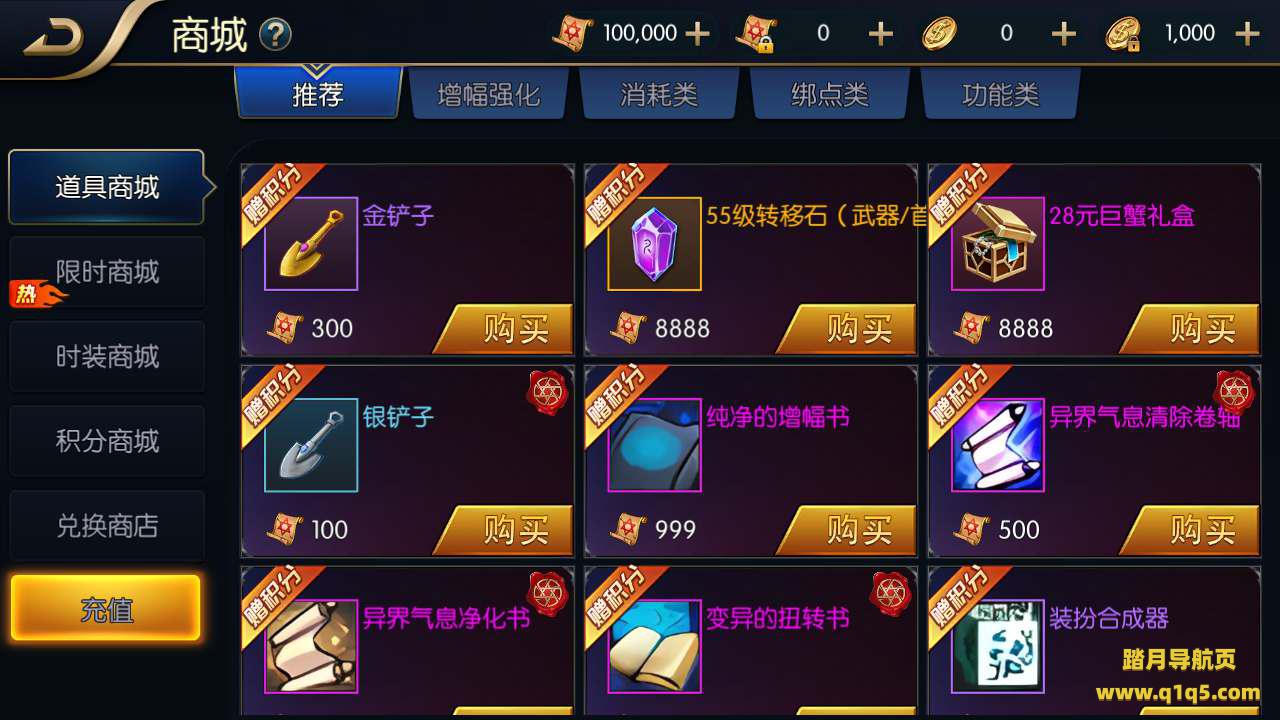Click the plus next to 1,000 locked coins
The height and width of the screenshot is (720, 1280).
(1247, 34)
